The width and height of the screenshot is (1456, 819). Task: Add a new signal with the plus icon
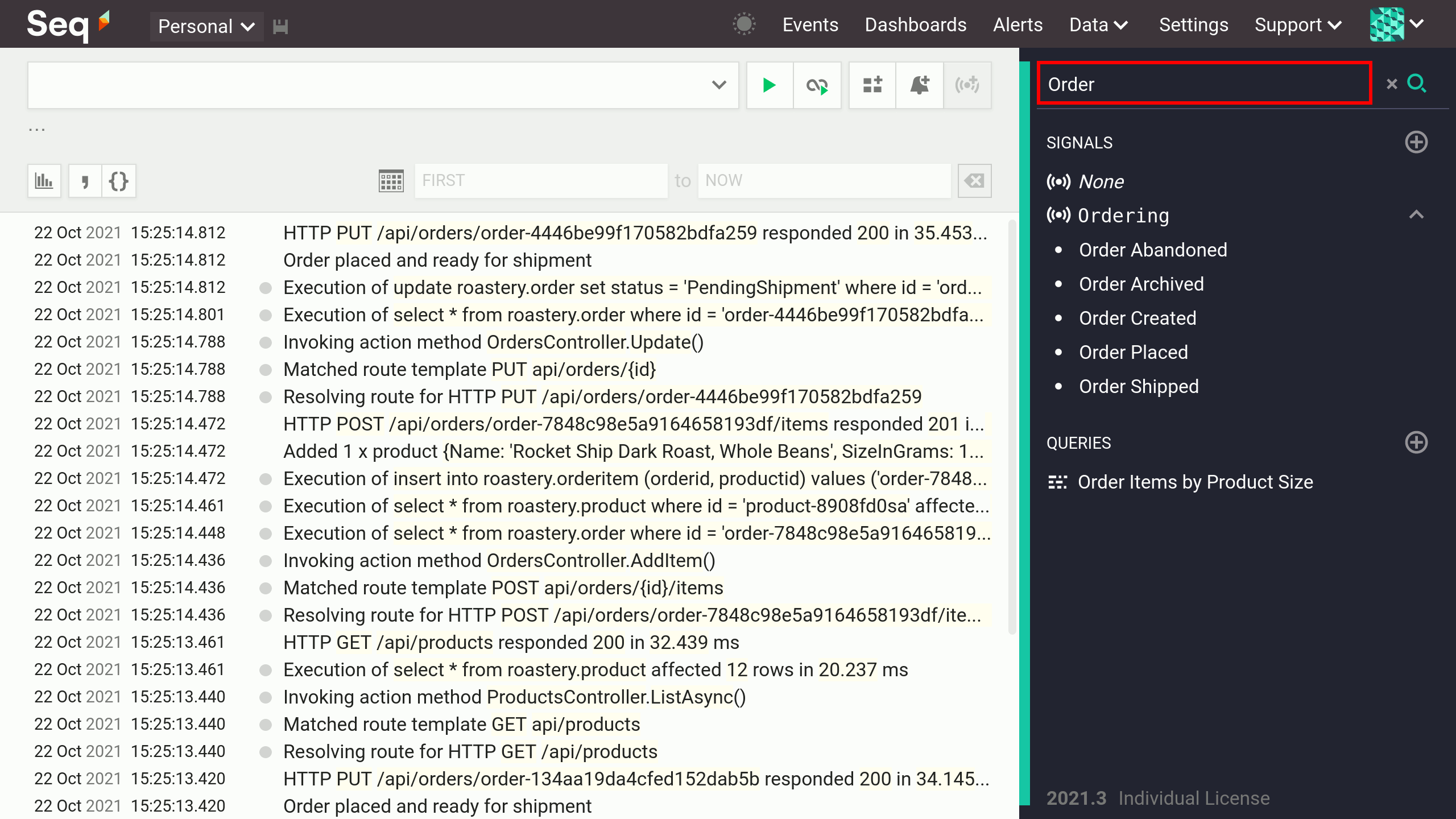(x=1416, y=142)
